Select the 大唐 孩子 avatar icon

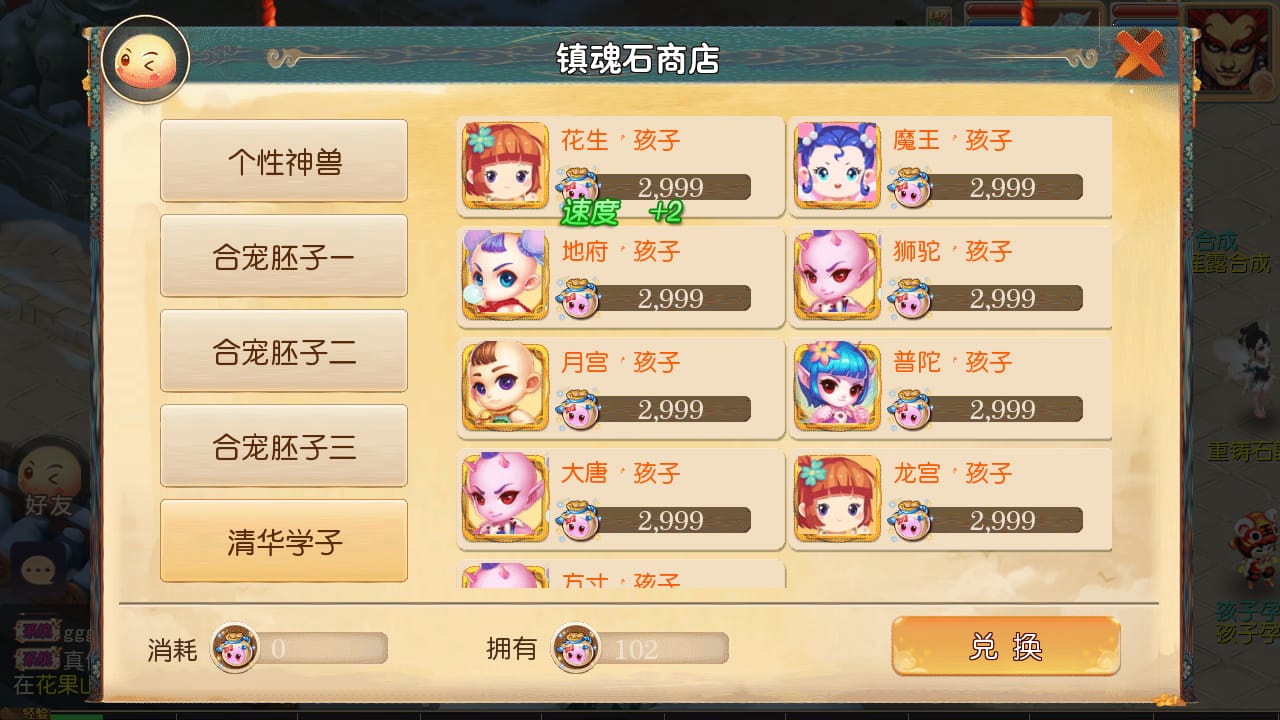506,498
